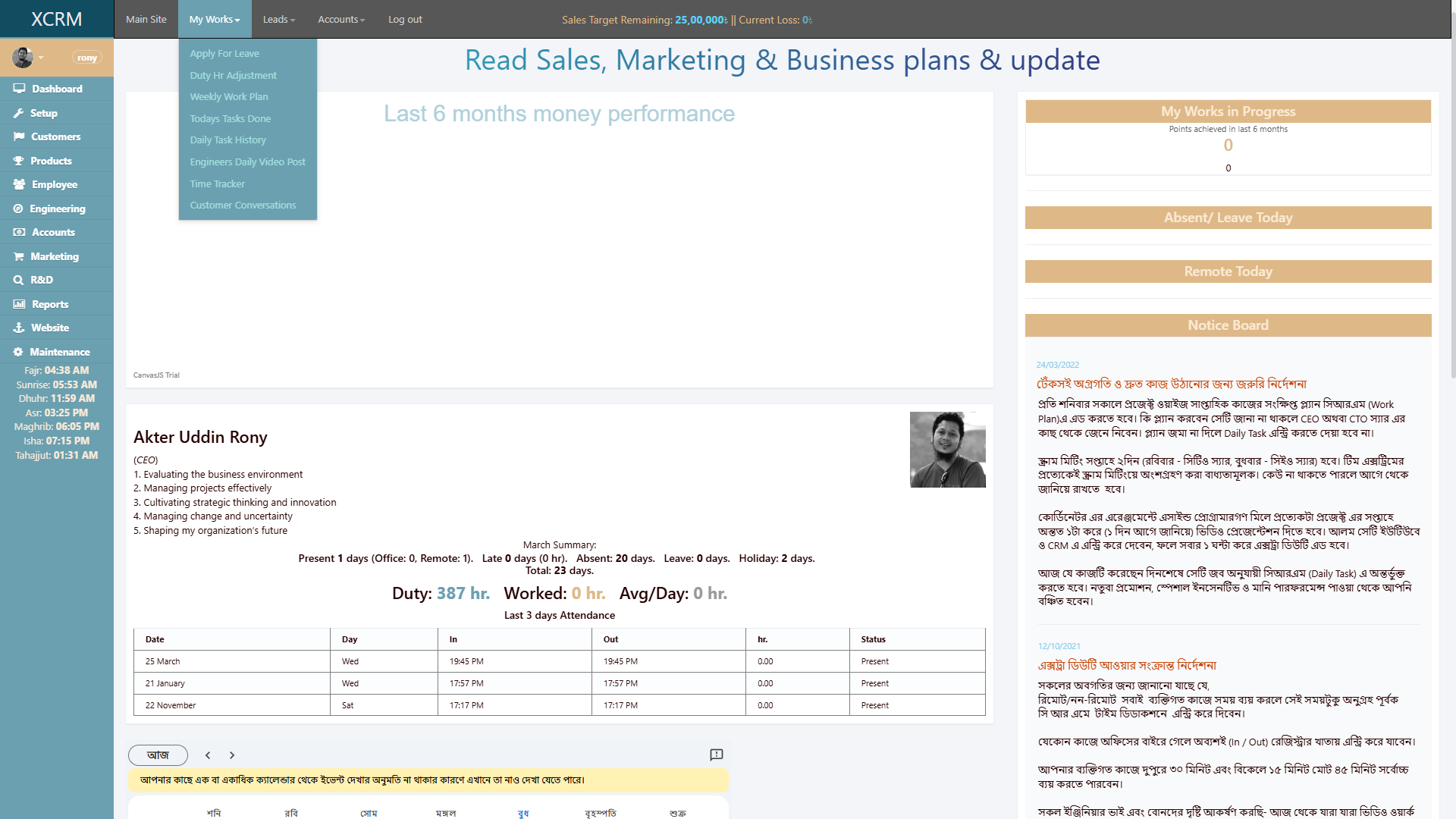Screen dimensions: 1456x819
Task: Open the Leads dropdown menu
Action: [x=278, y=19]
